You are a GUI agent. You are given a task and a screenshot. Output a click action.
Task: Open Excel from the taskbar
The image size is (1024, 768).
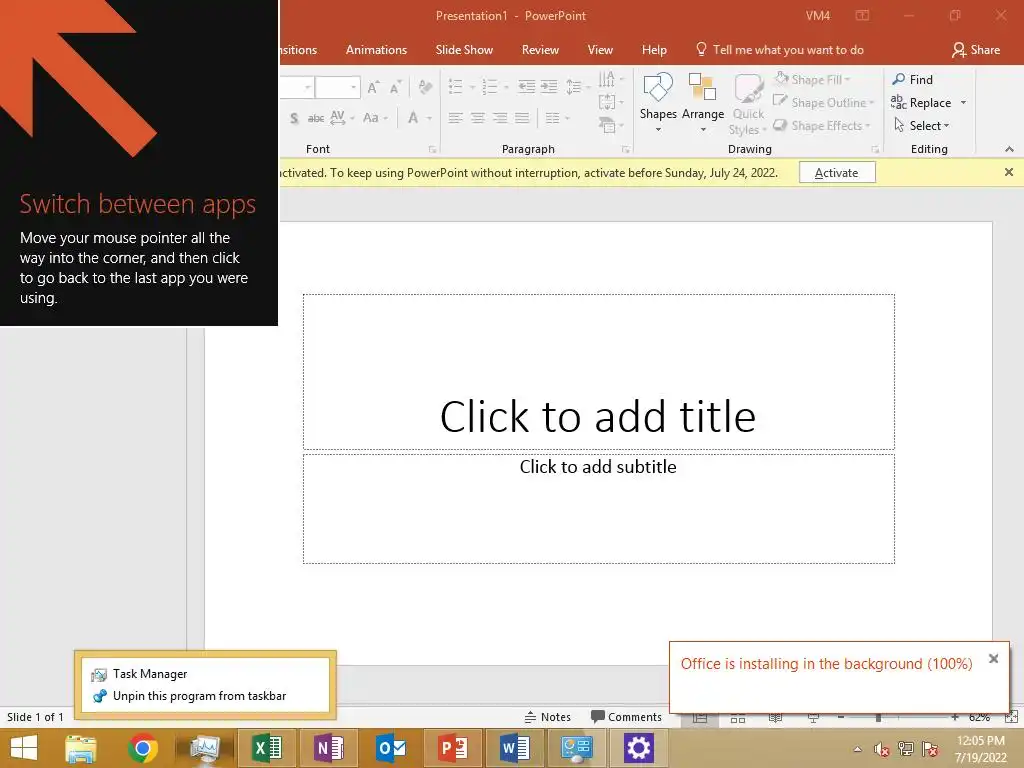[267, 748]
